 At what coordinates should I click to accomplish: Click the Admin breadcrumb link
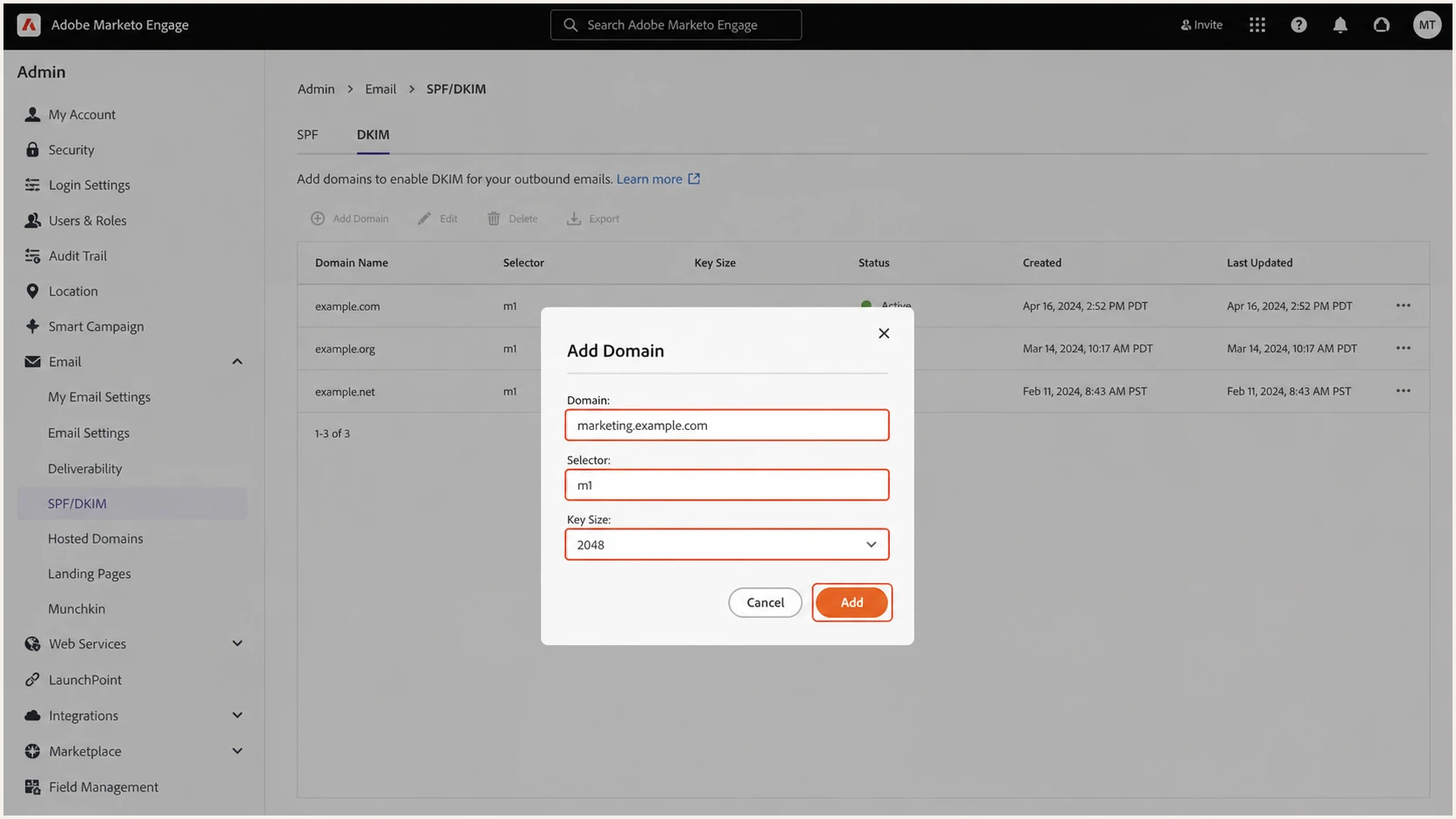pyautogui.click(x=316, y=89)
